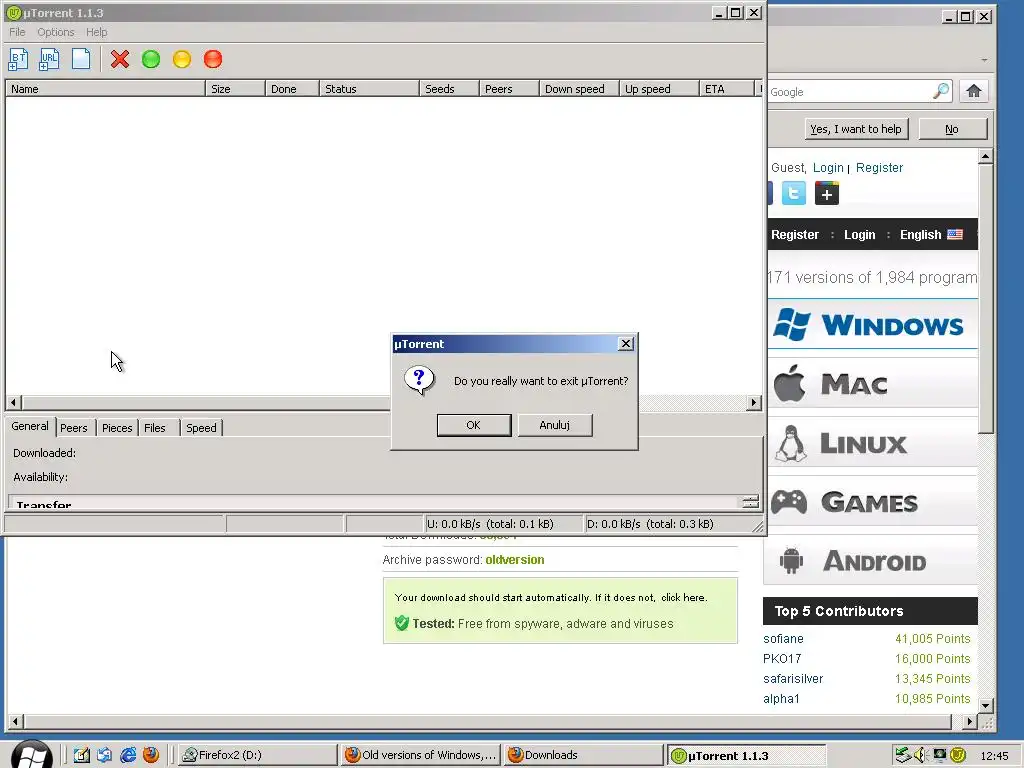
Task: Sort by the Down speed column header
Action: pyautogui.click(x=579, y=89)
